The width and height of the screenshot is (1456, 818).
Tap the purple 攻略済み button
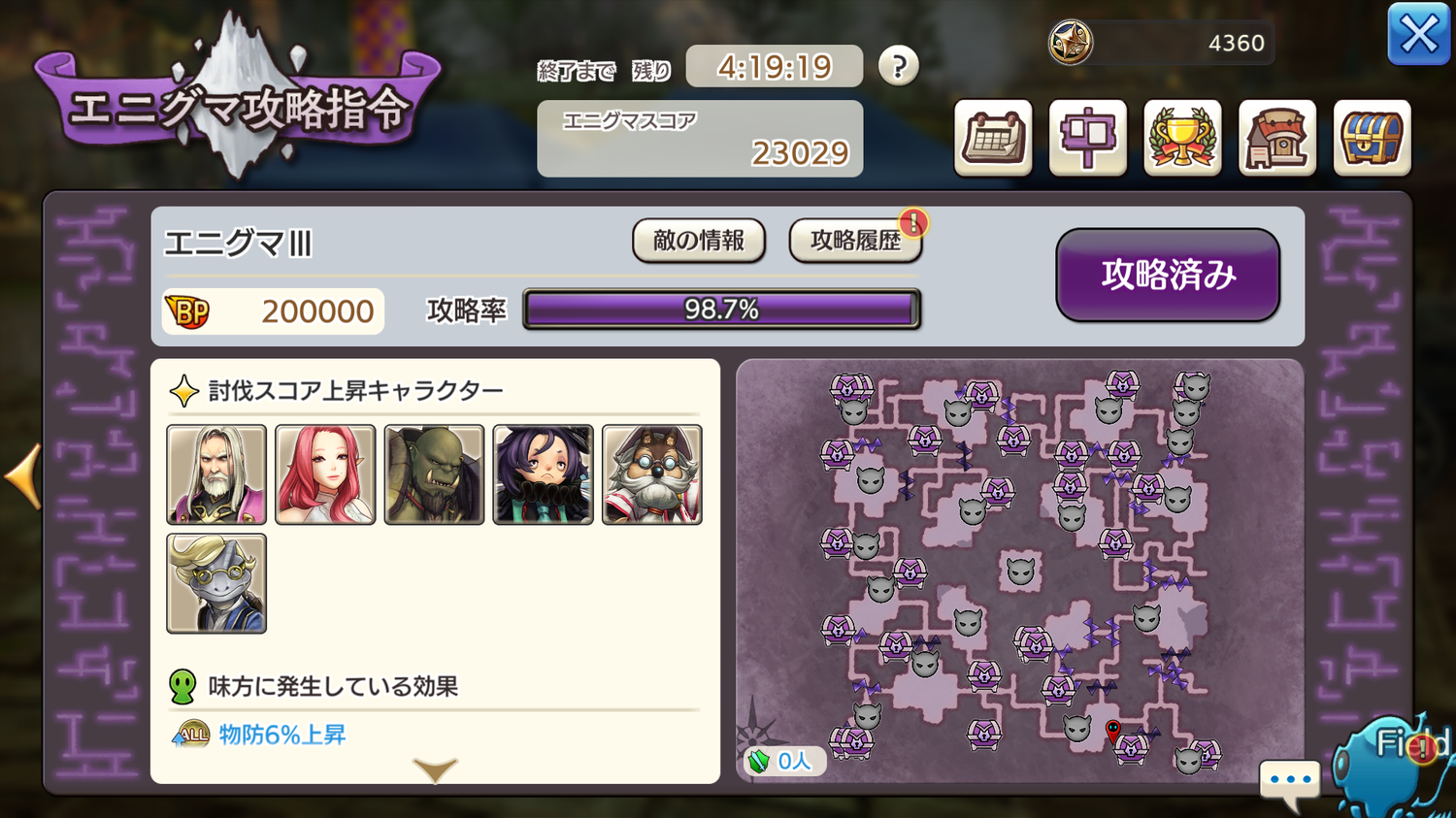1168,276
